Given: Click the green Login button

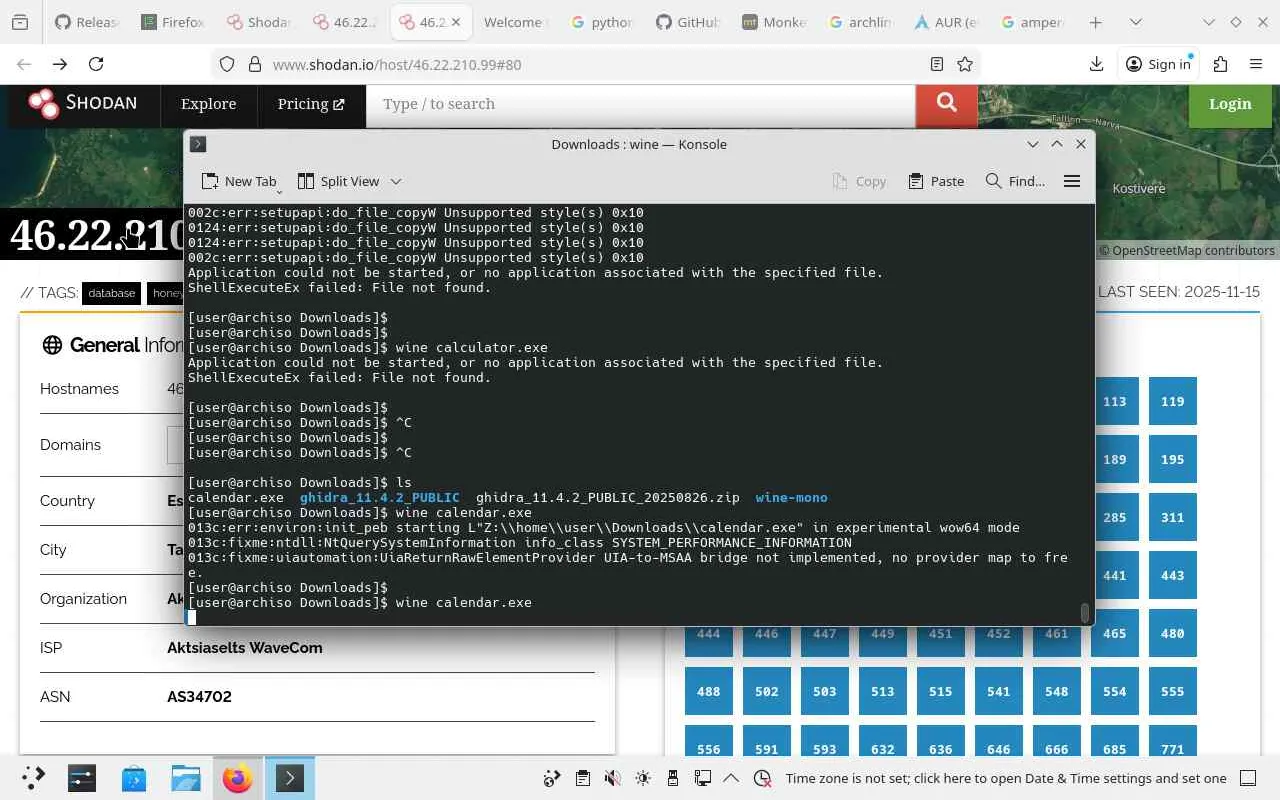Looking at the screenshot, I should [1230, 104].
